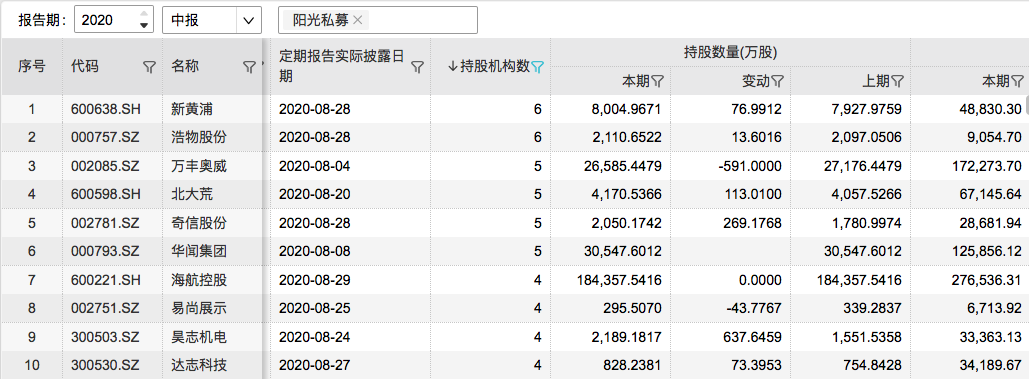Open filter on 定期报告实际披露日期 column

[417, 66]
